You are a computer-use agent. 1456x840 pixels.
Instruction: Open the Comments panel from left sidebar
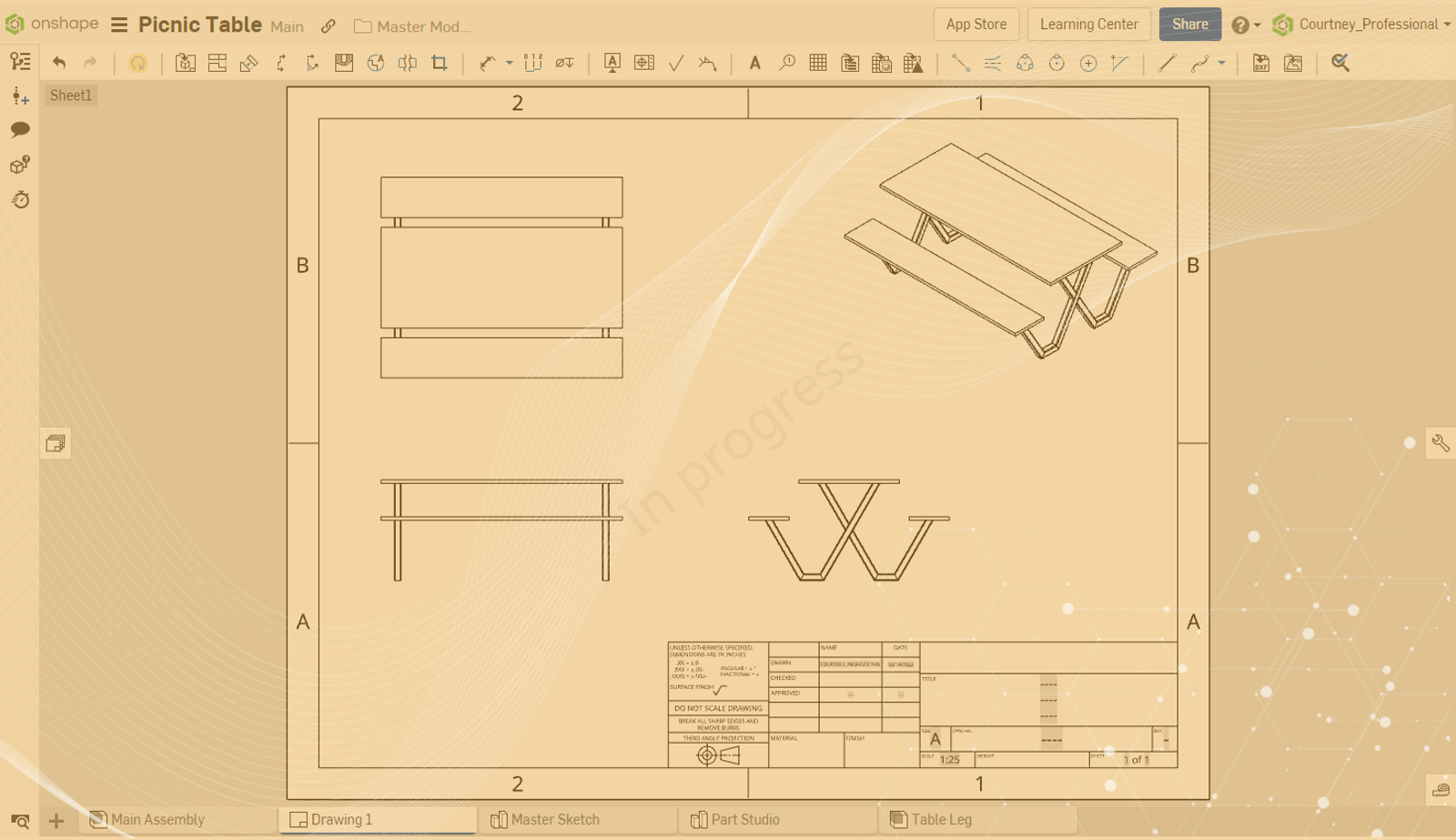[x=20, y=129]
